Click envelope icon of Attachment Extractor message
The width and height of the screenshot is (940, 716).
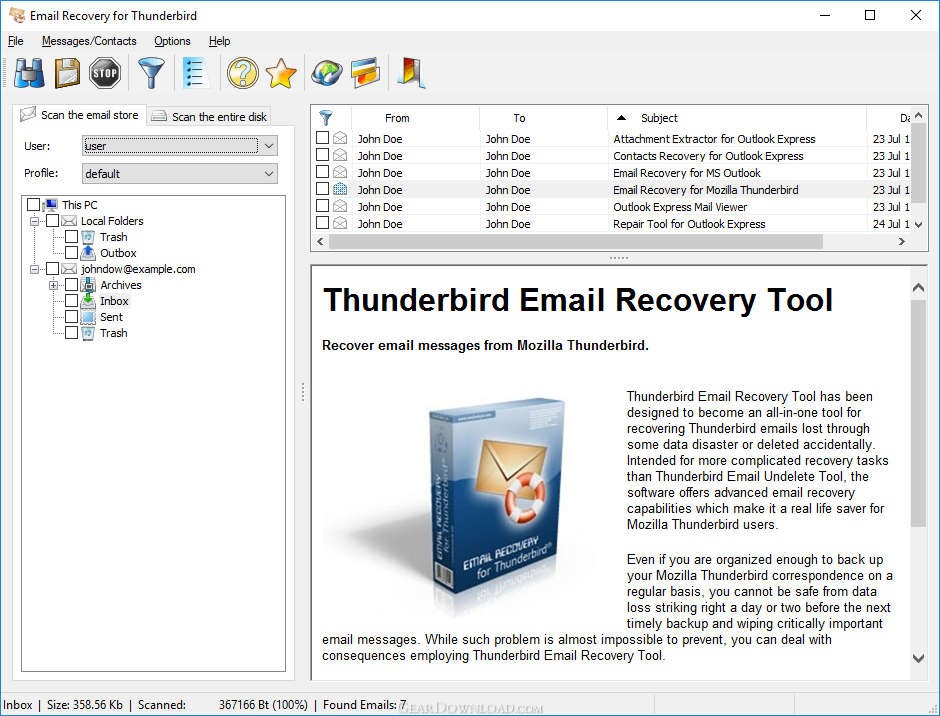coord(340,139)
